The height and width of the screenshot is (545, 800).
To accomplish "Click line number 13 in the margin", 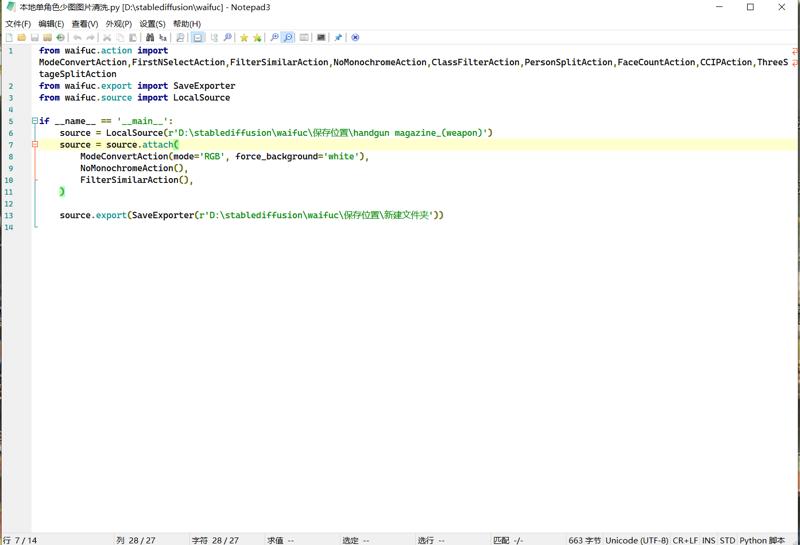I will [x=9, y=215].
